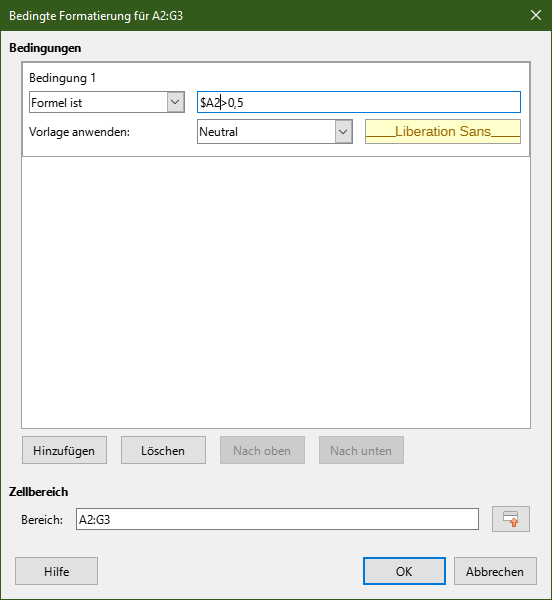The width and height of the screenshot is (552, 600).
Task: Click the yellow Liberation Sans style preview
Action: [443, 132]
